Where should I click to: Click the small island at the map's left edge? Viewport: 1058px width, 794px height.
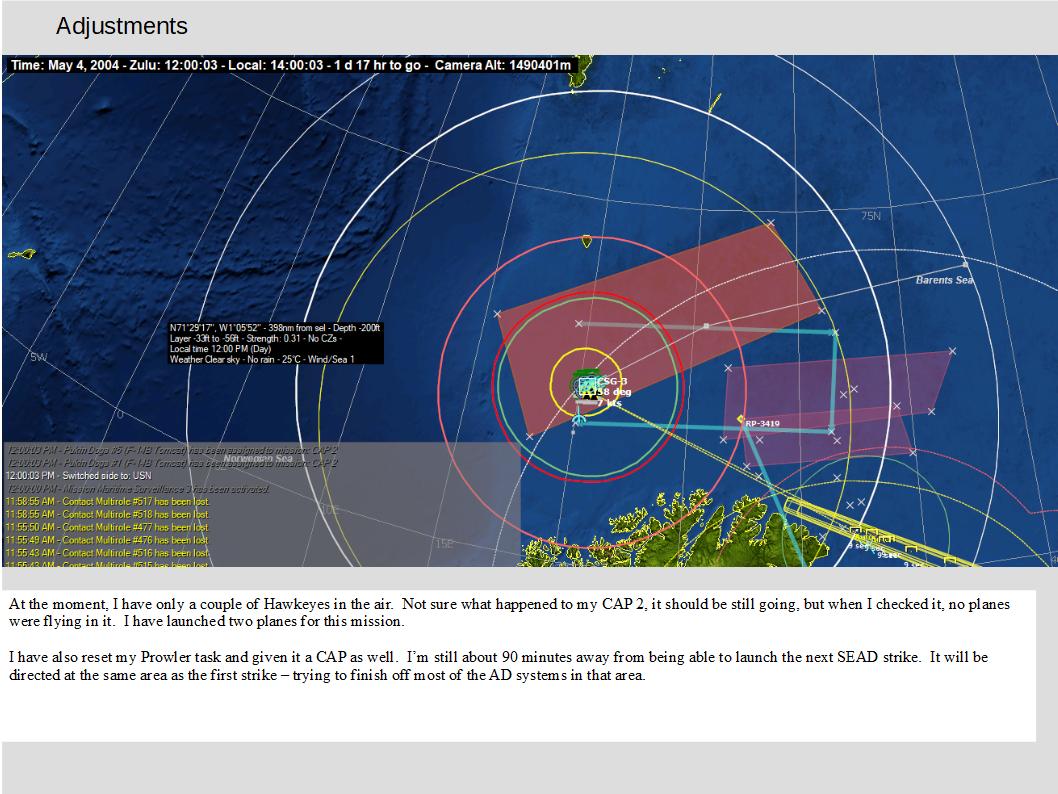(x=21, y=254)
